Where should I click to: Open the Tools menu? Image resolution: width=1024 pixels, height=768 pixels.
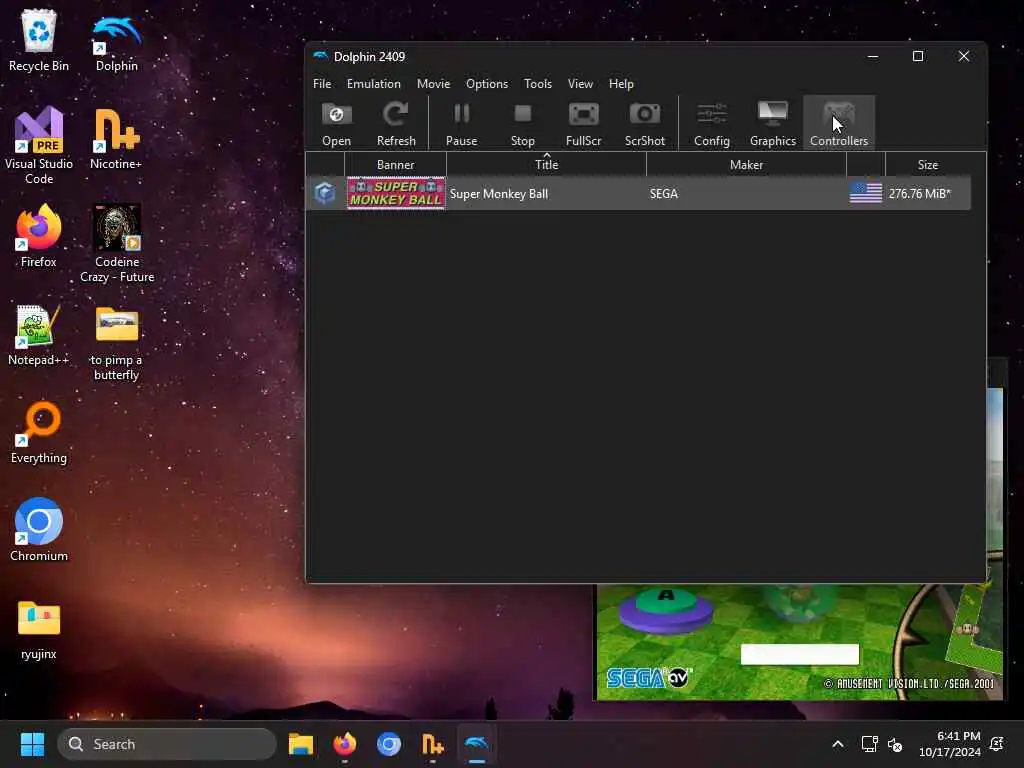[x=537, y=84]
